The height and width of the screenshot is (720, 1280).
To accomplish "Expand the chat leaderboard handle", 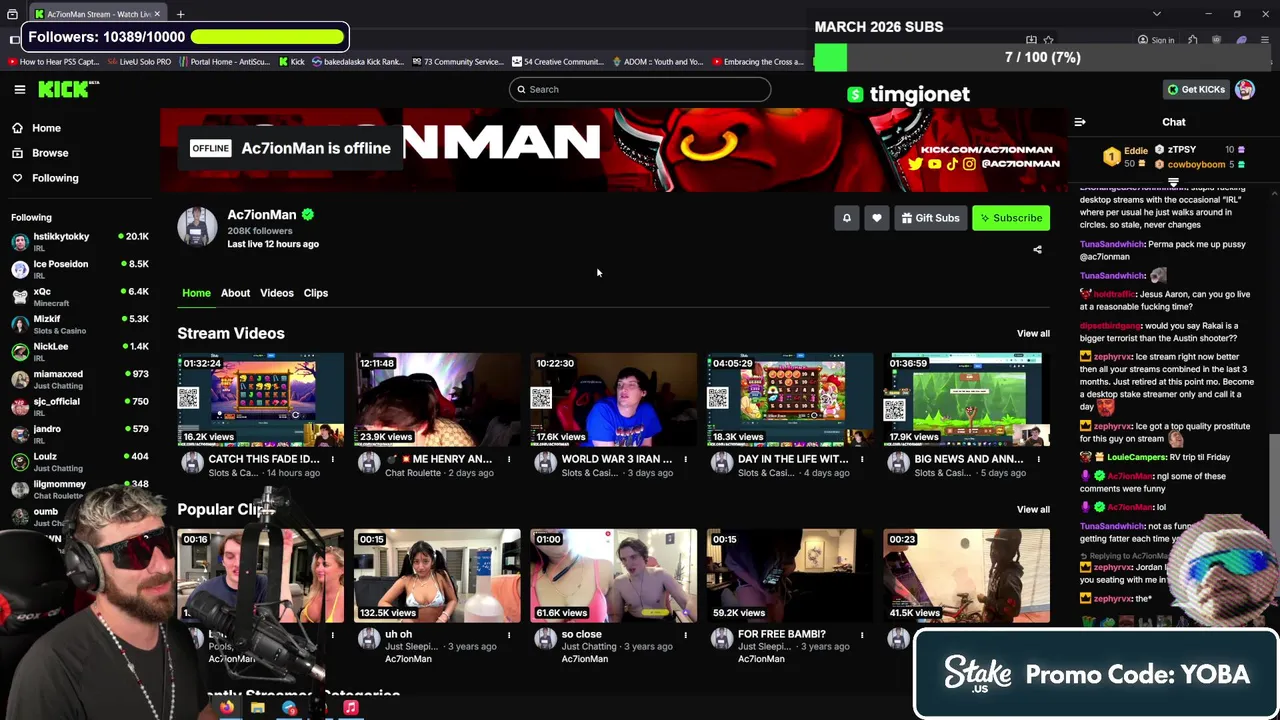I will (1173, 183).
